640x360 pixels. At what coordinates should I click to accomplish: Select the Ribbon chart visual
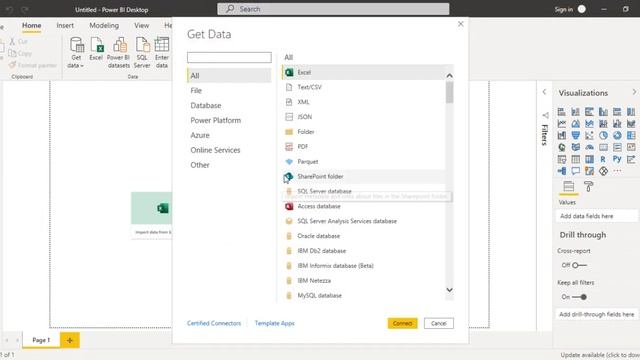click(631, 123)
